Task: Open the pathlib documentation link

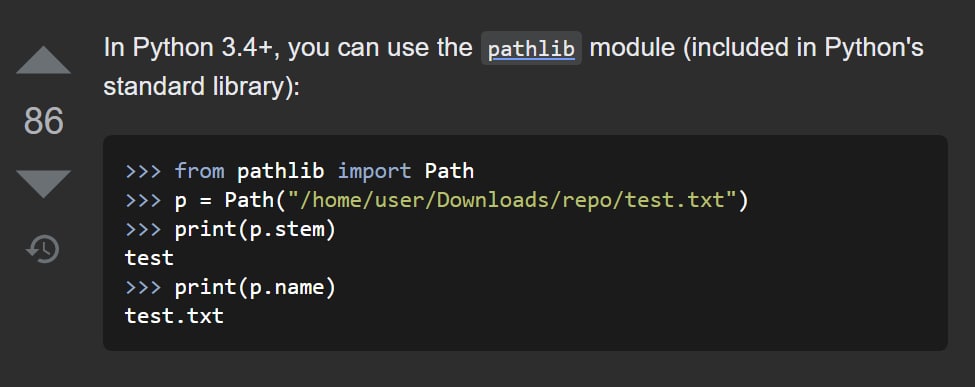Action: pyautogui.click(x=532, y=49)
